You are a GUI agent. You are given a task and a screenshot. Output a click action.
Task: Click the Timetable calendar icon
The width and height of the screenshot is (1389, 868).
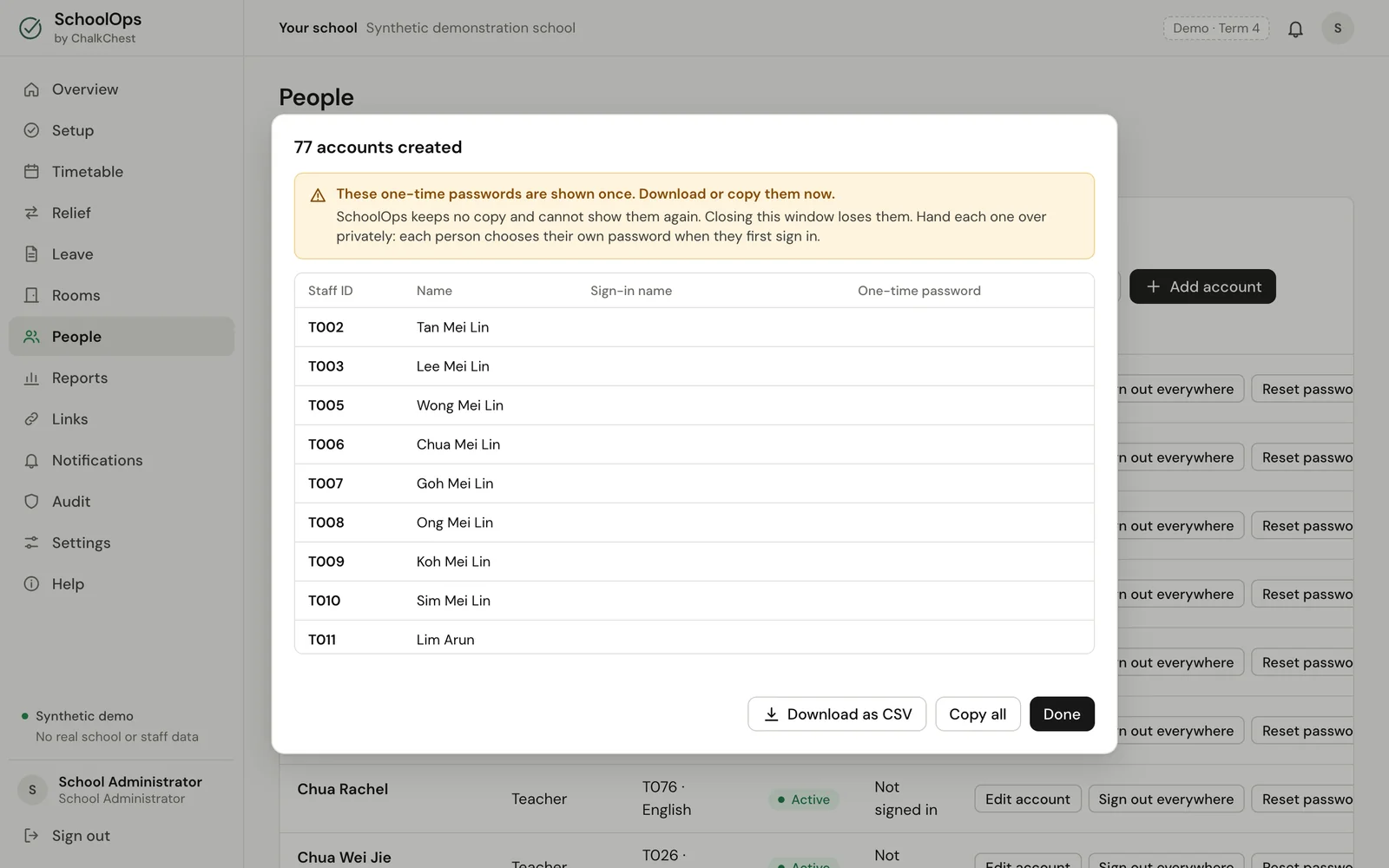(x=31, y=172)
